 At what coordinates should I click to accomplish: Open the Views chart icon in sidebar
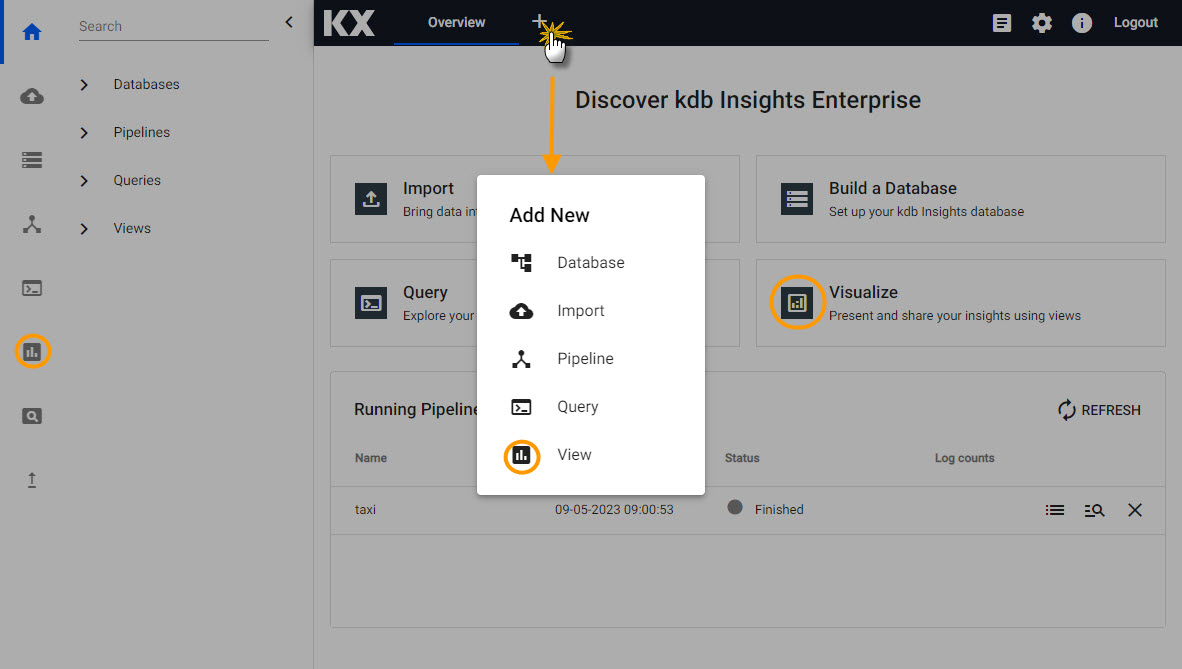pos(32,351)
